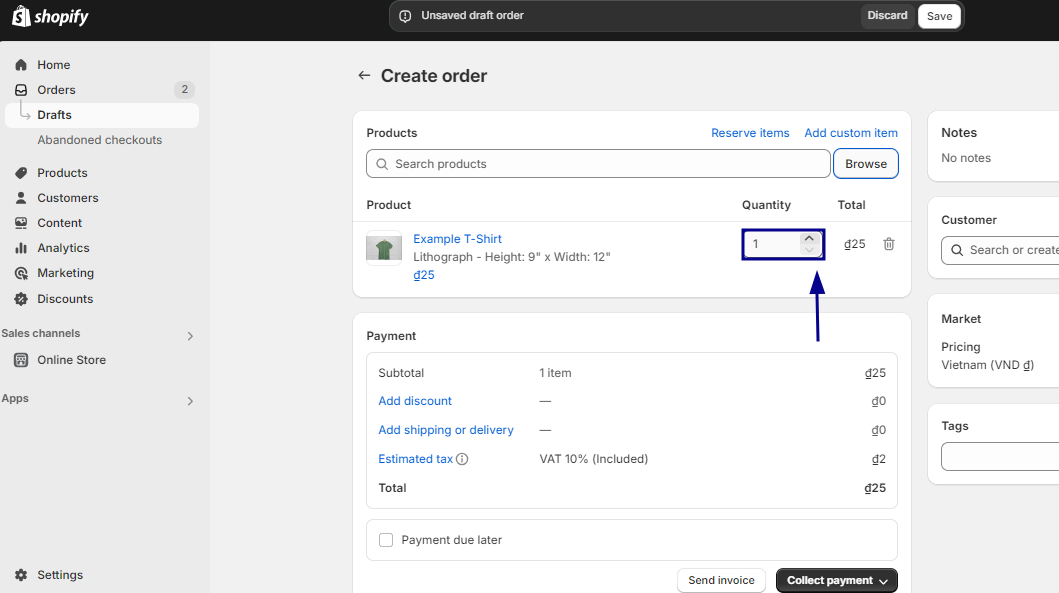Click the Analytics bar chart icon
This screenshot has width=1059, height=593.
21,248
